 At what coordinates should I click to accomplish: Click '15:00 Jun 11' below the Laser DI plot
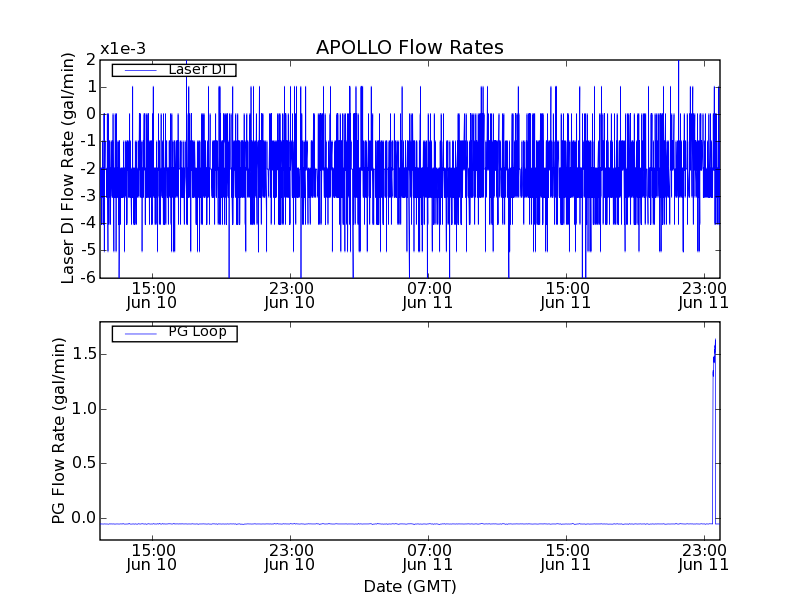pos(566,295)
